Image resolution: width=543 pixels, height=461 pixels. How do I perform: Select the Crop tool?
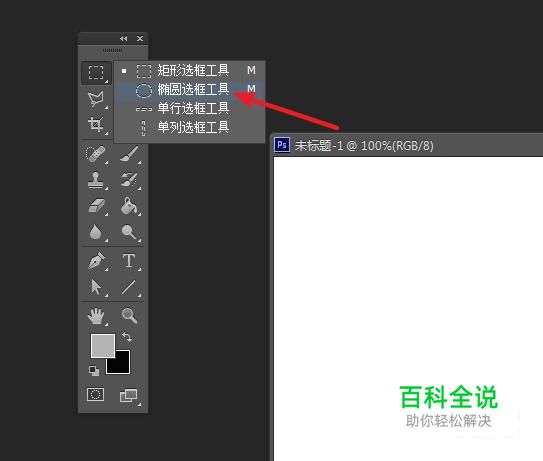[96, 125]
